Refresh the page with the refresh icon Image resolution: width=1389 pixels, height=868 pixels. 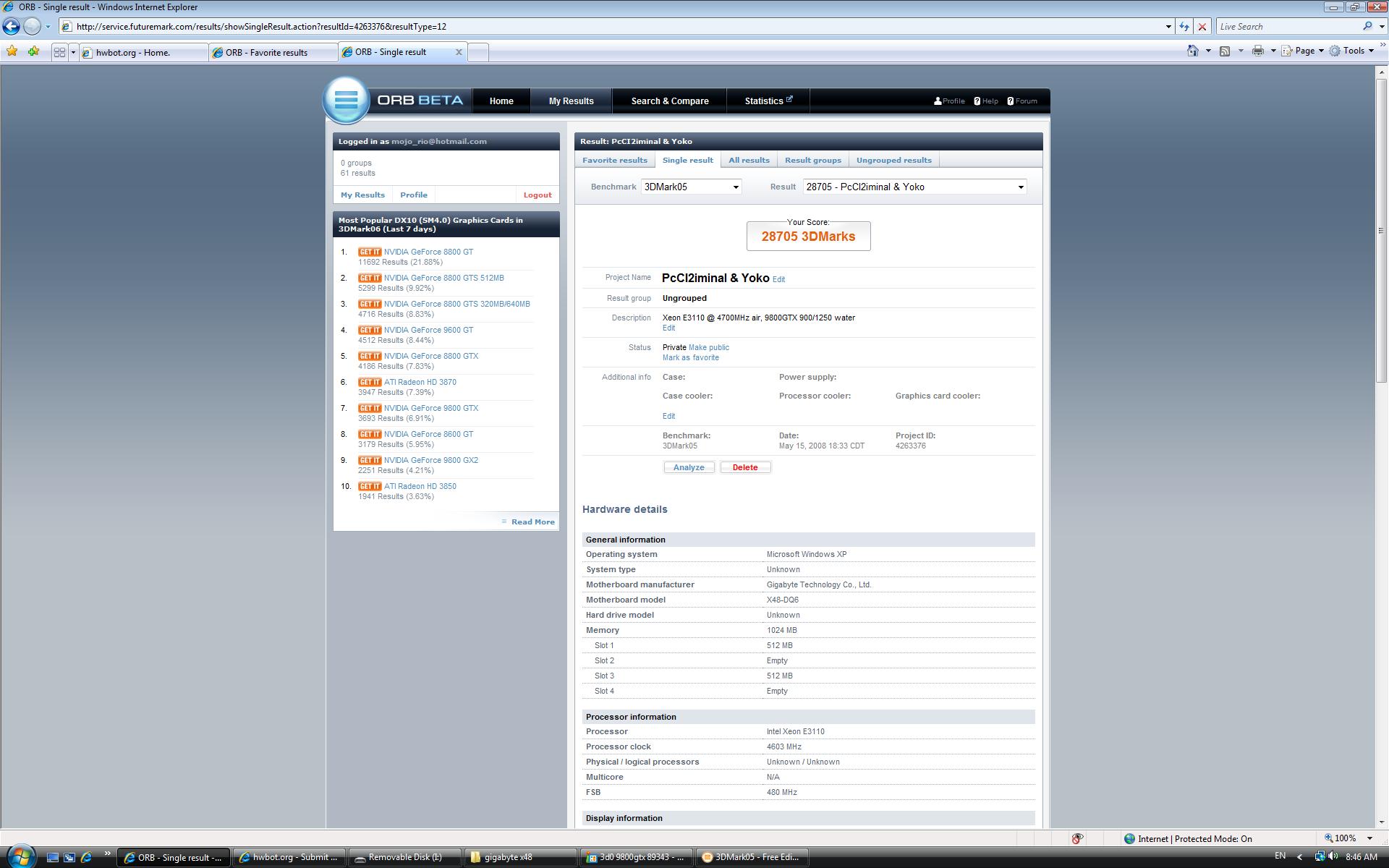(x=1184, y=26)
